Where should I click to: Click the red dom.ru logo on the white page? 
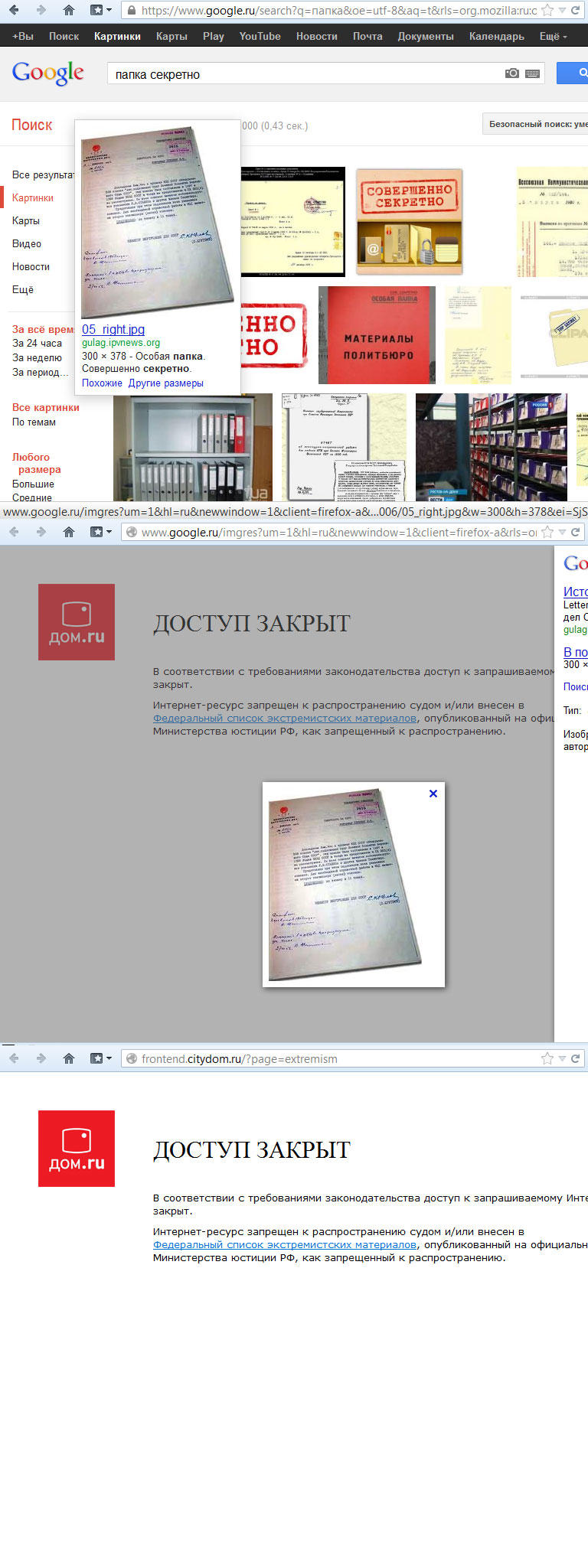pos(77,1149)
